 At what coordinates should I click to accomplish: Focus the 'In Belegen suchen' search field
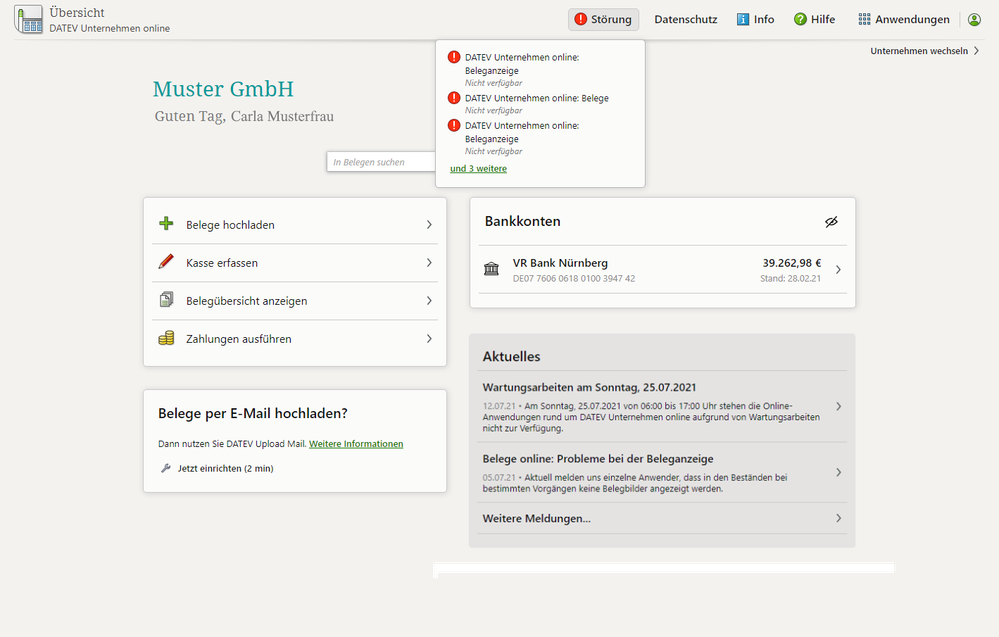pos(381,162)
